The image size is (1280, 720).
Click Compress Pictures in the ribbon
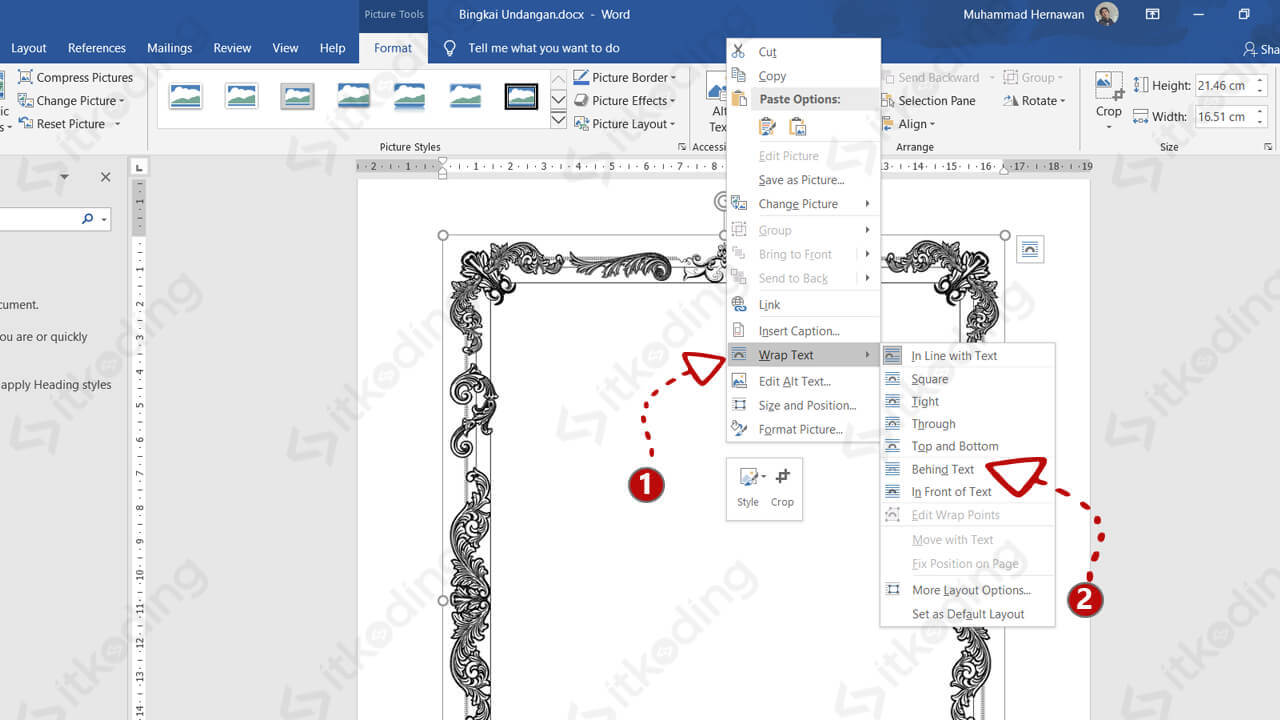pos(76,77)
